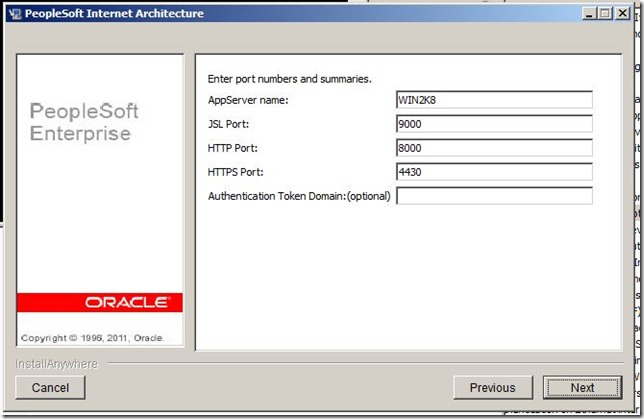Click the 'JSL Port:' label

228,124
